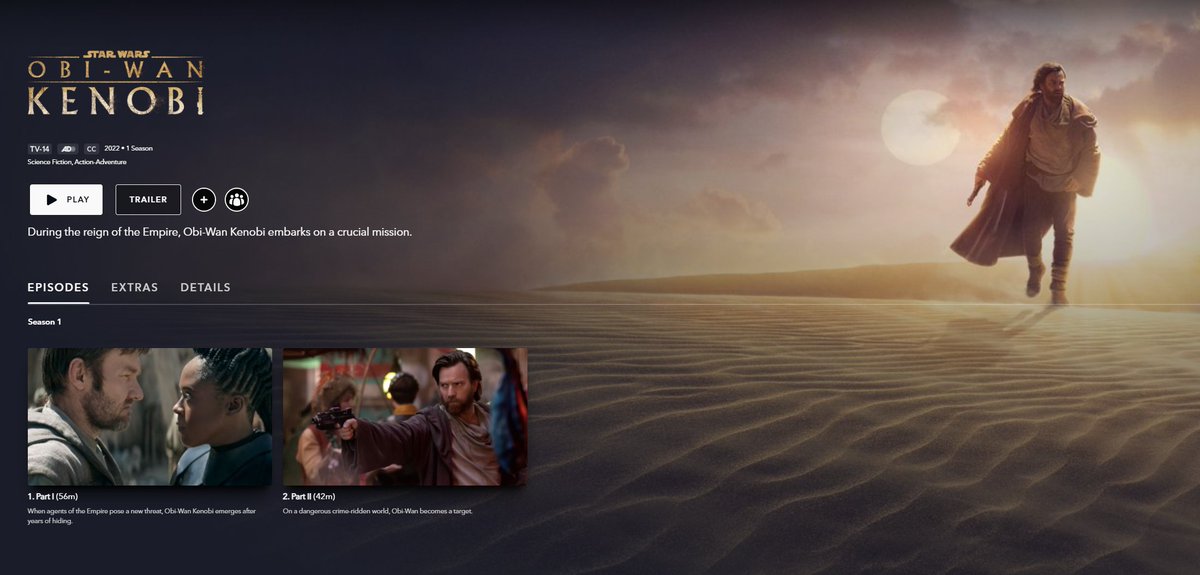Click the audio description AD badge
Image resolution: width=1200 pixels, height=575 pixels.
point(68,148)
